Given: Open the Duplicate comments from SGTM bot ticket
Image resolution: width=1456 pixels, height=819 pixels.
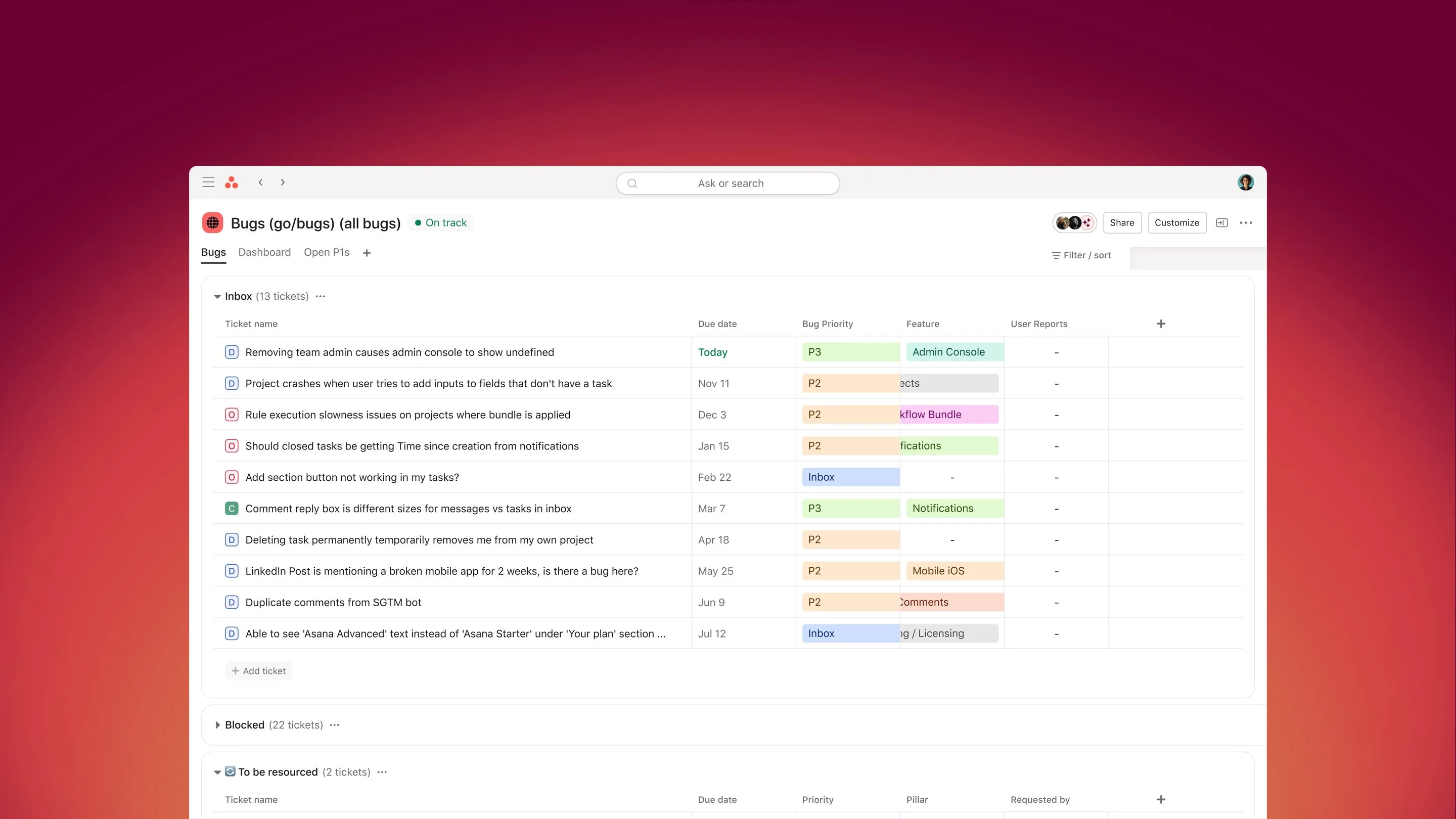Looking at the screenshot, I should (x=333, y=603).
